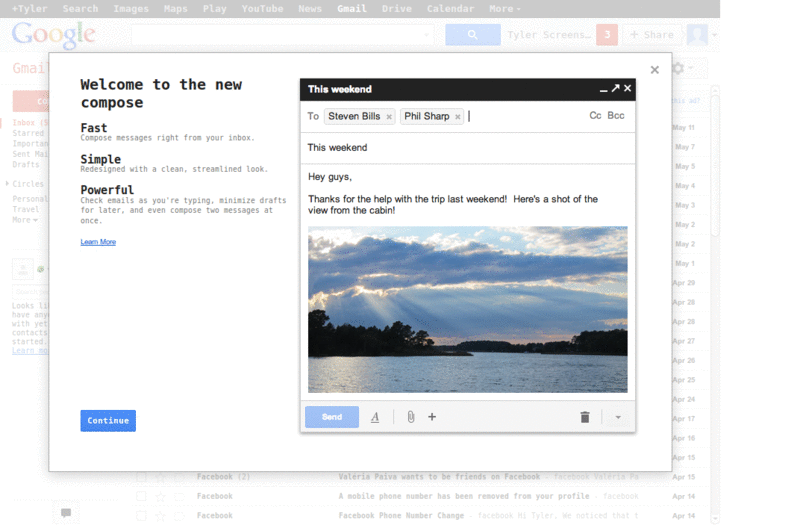Open the Travel label in sidebar
Viewport: 800px width, 525px height.
26,209
